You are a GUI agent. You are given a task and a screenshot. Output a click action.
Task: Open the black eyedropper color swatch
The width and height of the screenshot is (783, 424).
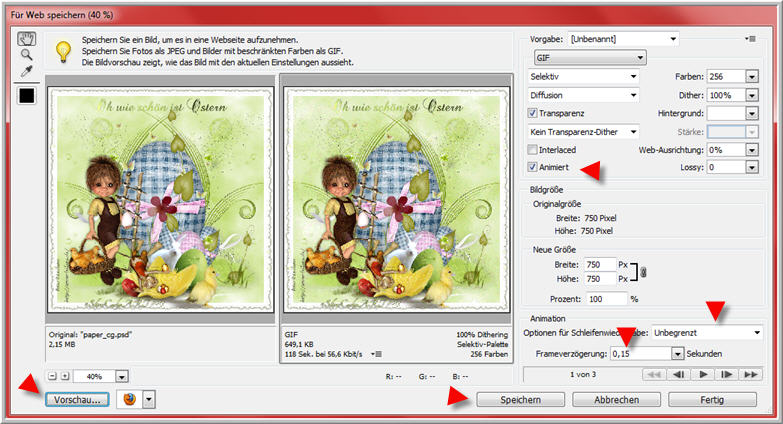tap(26, 95)
